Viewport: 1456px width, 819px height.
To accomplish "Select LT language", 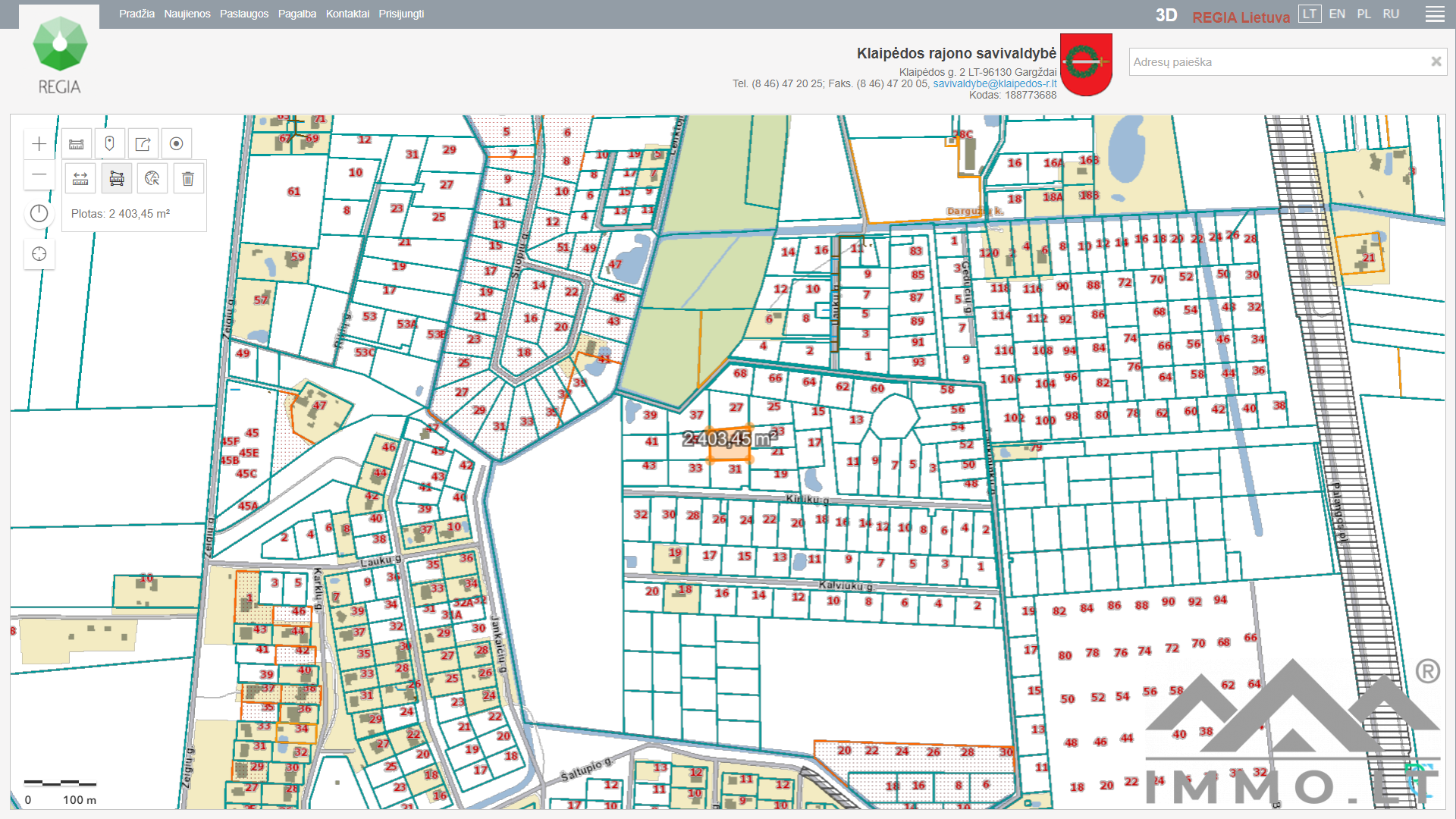I will tap(1310, 14).
